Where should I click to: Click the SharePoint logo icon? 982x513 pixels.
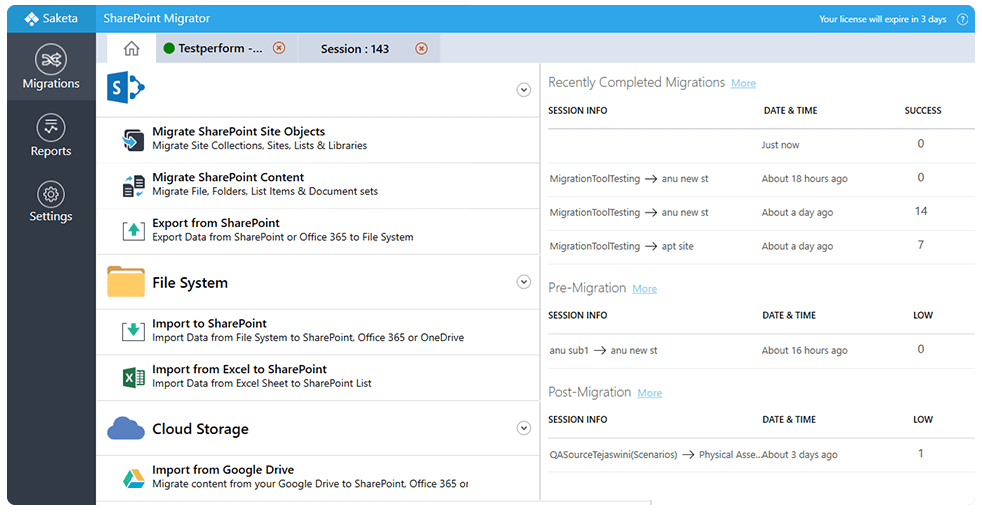pyautogui.click(x=125, y=87)
